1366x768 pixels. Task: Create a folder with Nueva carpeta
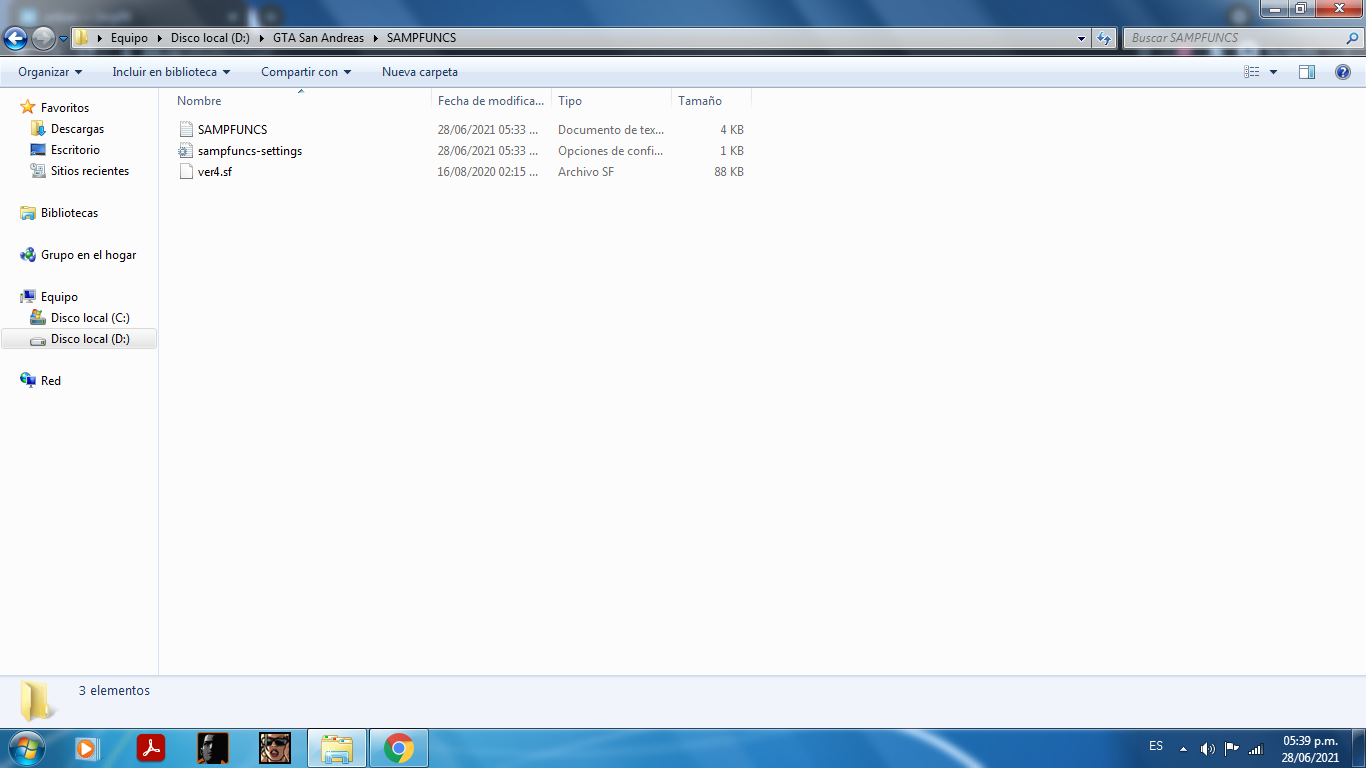[420, 72]
